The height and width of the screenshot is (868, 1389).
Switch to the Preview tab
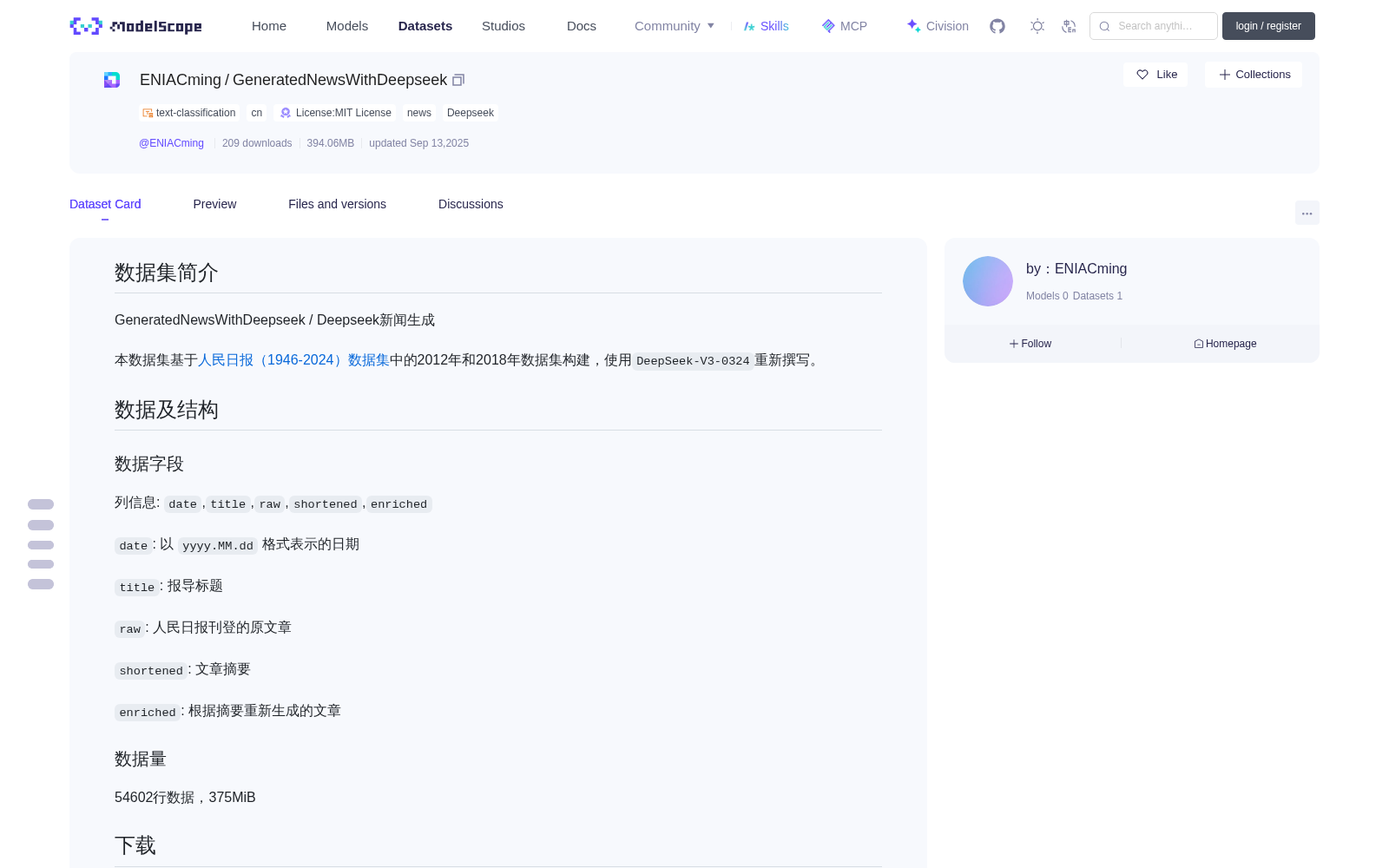coord(214,204)
